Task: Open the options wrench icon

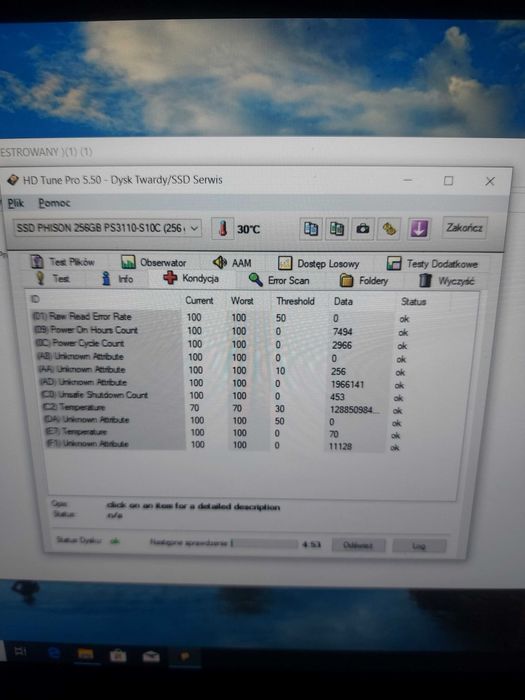Action: 389,229
